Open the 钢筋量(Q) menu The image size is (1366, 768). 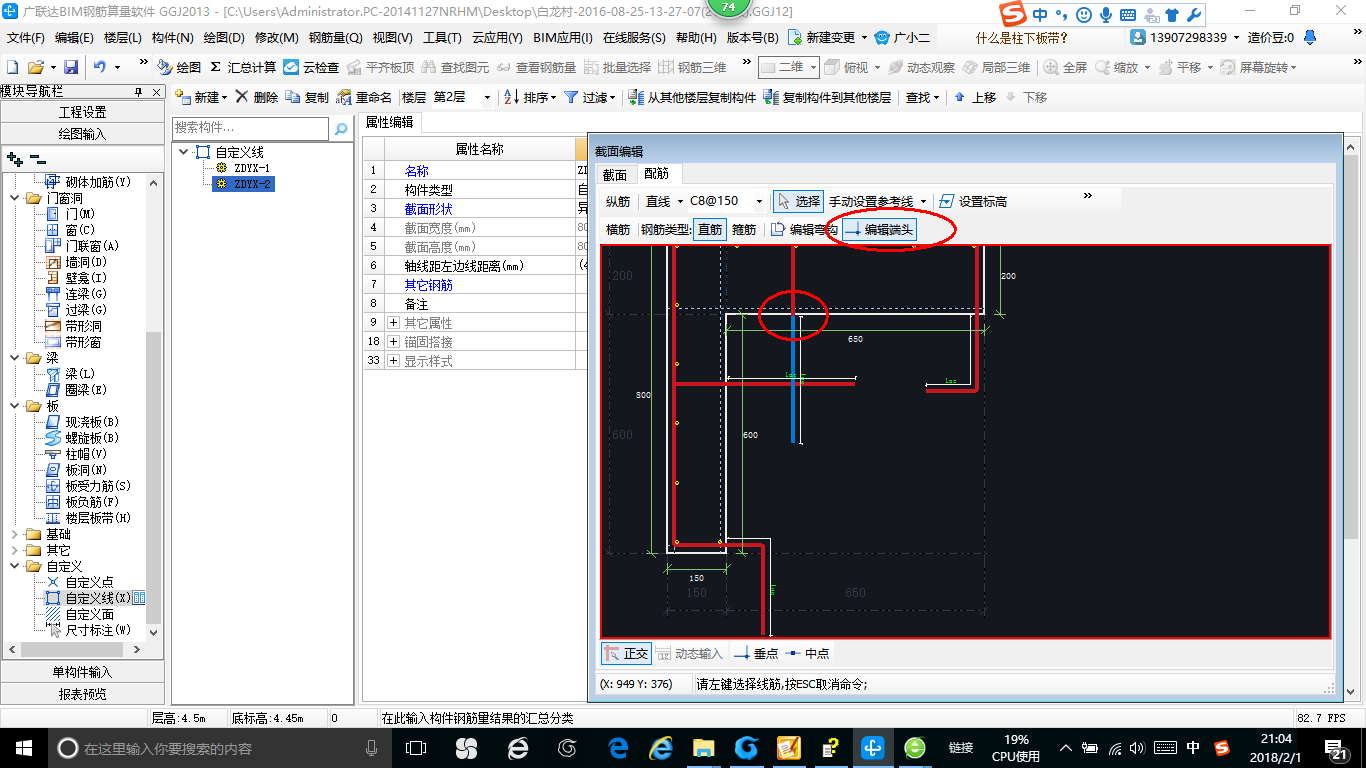(x=335, y=37)
